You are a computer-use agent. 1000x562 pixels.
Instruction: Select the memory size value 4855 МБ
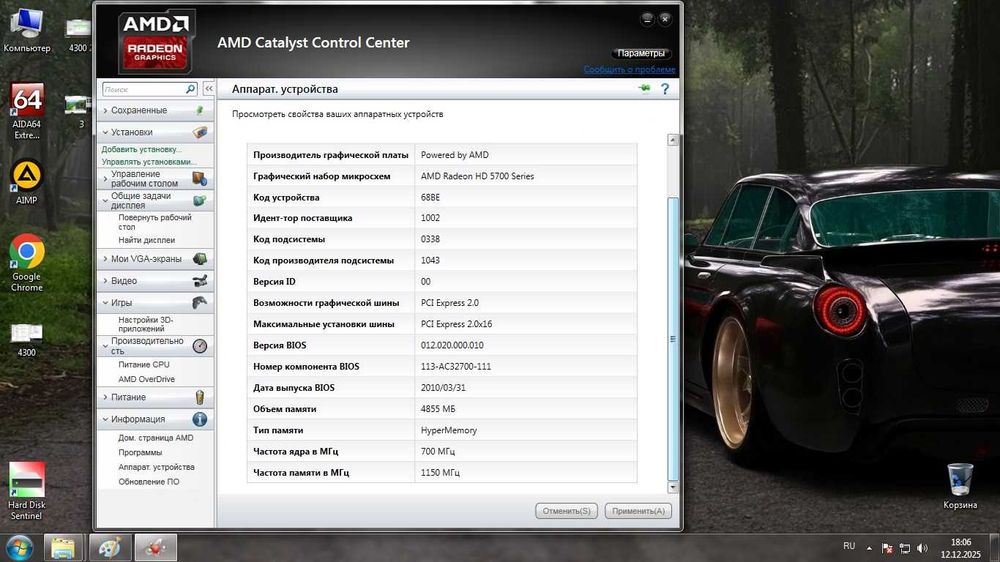(x=438, y=409)
